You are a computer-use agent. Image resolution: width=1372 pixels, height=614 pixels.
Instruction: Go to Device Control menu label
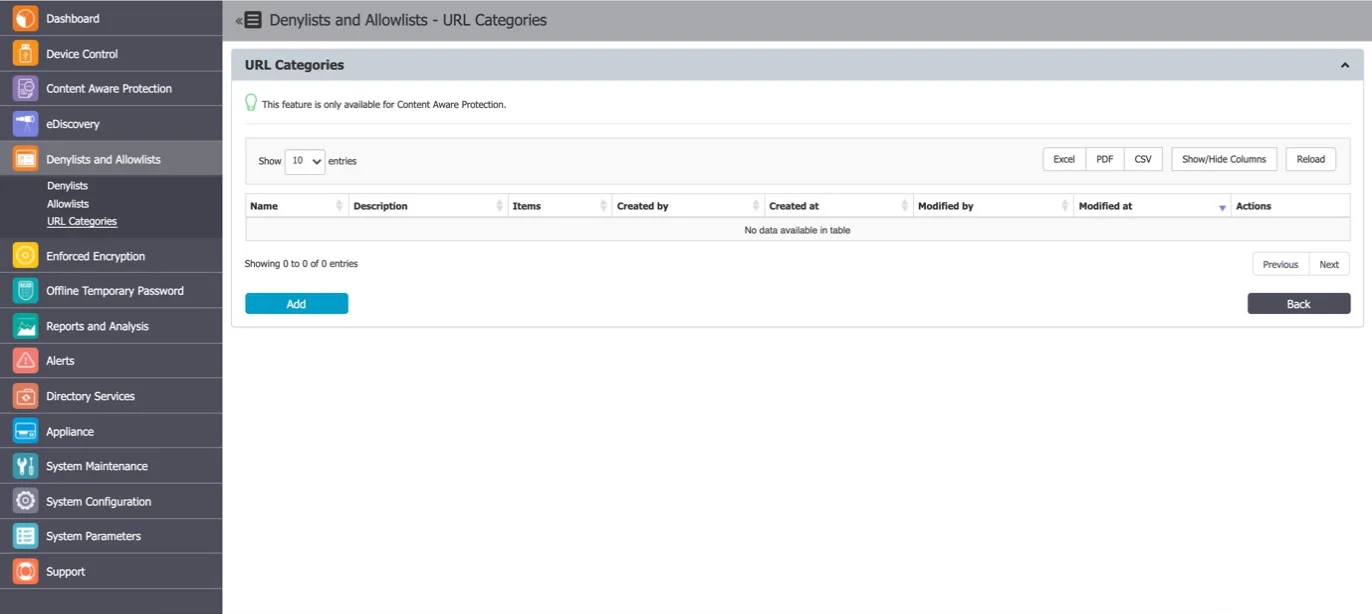[x=82, y=54]
